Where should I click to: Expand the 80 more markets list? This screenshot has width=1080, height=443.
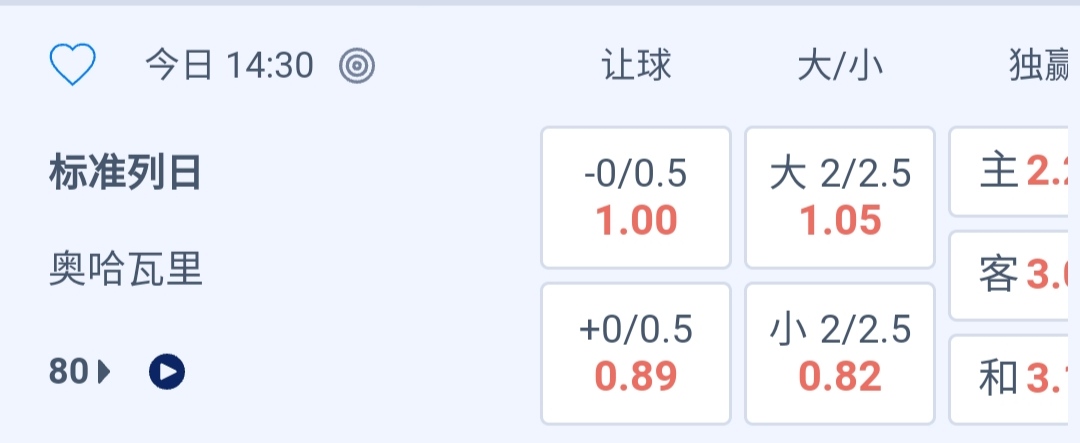point(68,372)
